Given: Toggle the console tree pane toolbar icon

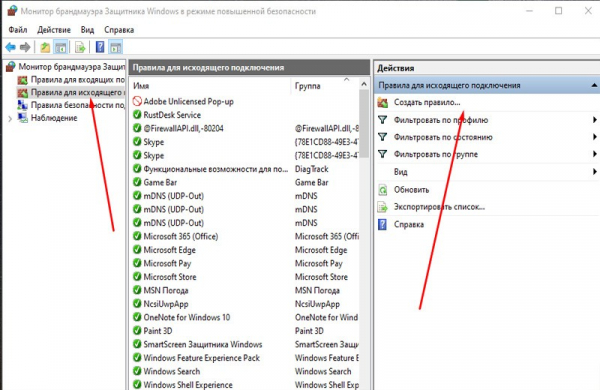Looking at the screenshot, I should [60, 47].
